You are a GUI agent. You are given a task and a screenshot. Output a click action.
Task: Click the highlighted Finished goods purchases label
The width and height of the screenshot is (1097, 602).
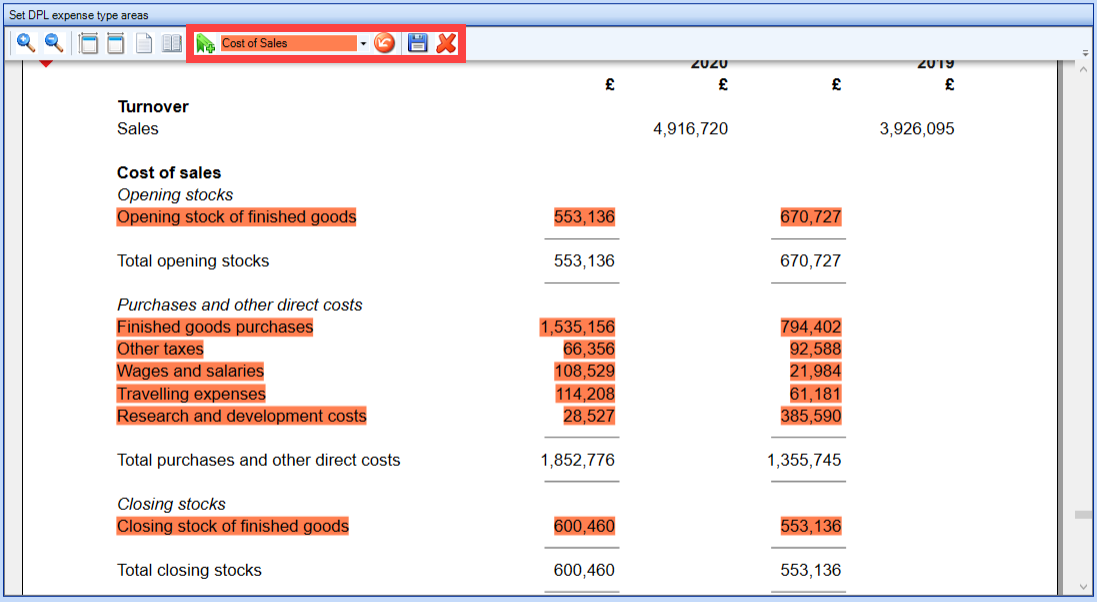[215, 327]
